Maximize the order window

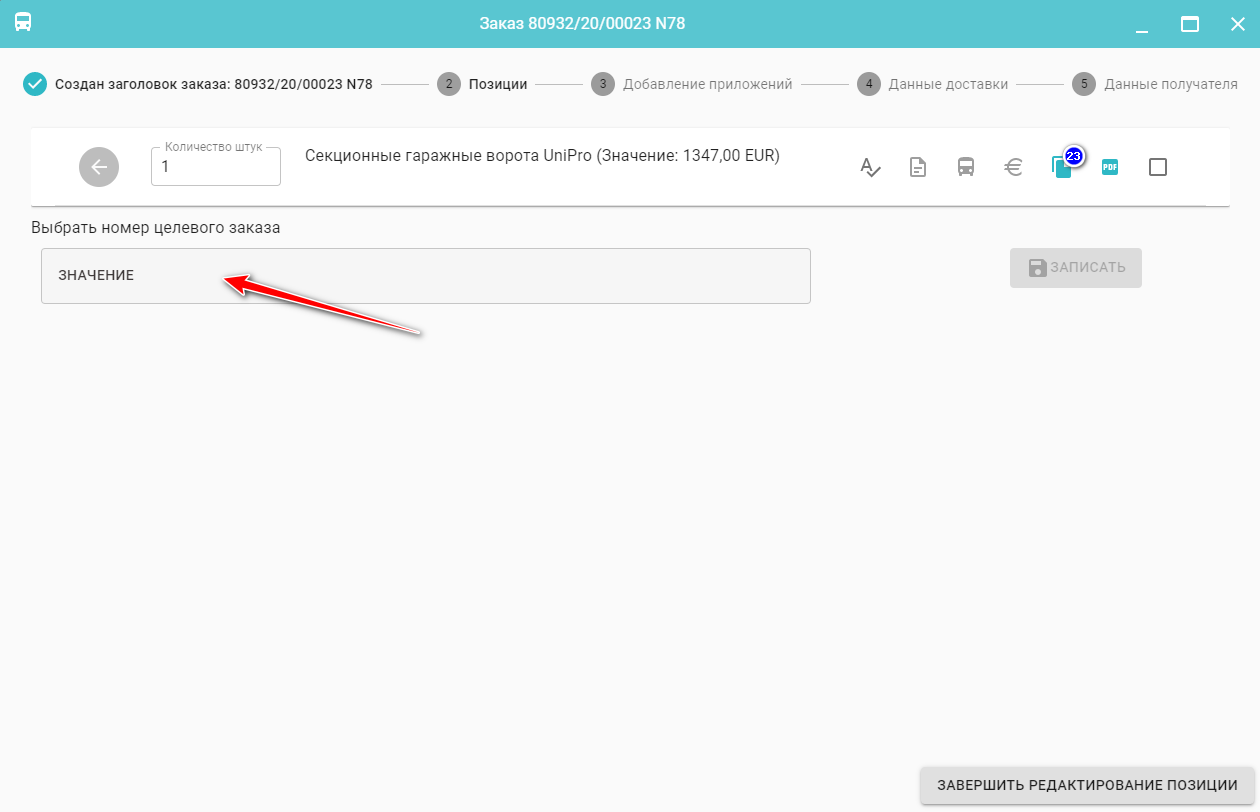coord(1190,24)
